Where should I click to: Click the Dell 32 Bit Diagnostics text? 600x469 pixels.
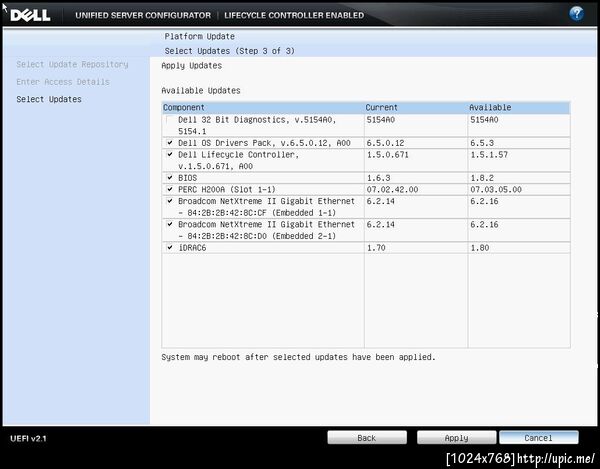[x=257, y=125]
